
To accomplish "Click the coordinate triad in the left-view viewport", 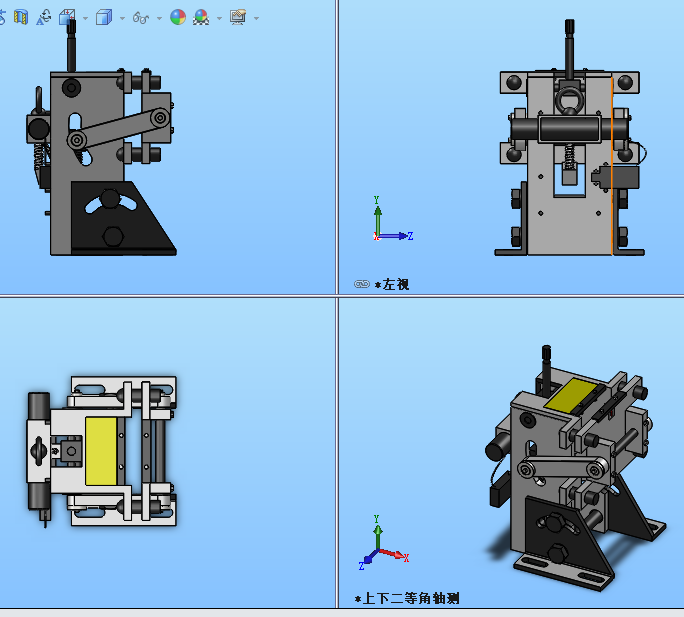I will click(392, 219).
